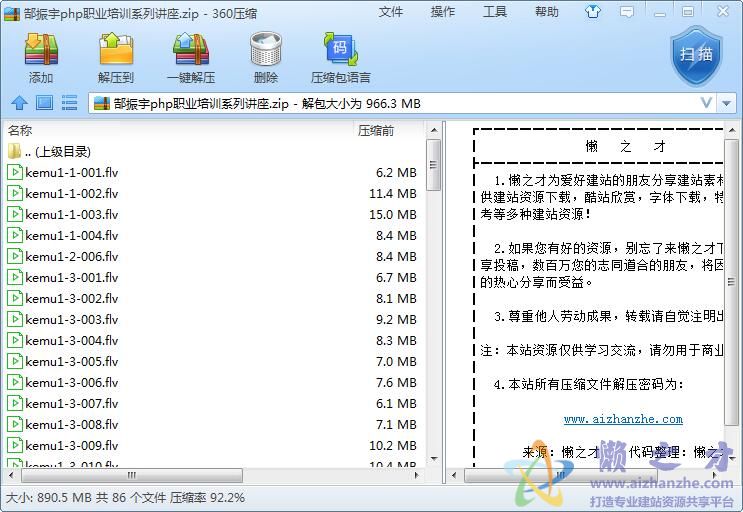Switch to list view mode icon
Image resolution: width=743 pixels, height=512 pixels.
tap(70, 103)
